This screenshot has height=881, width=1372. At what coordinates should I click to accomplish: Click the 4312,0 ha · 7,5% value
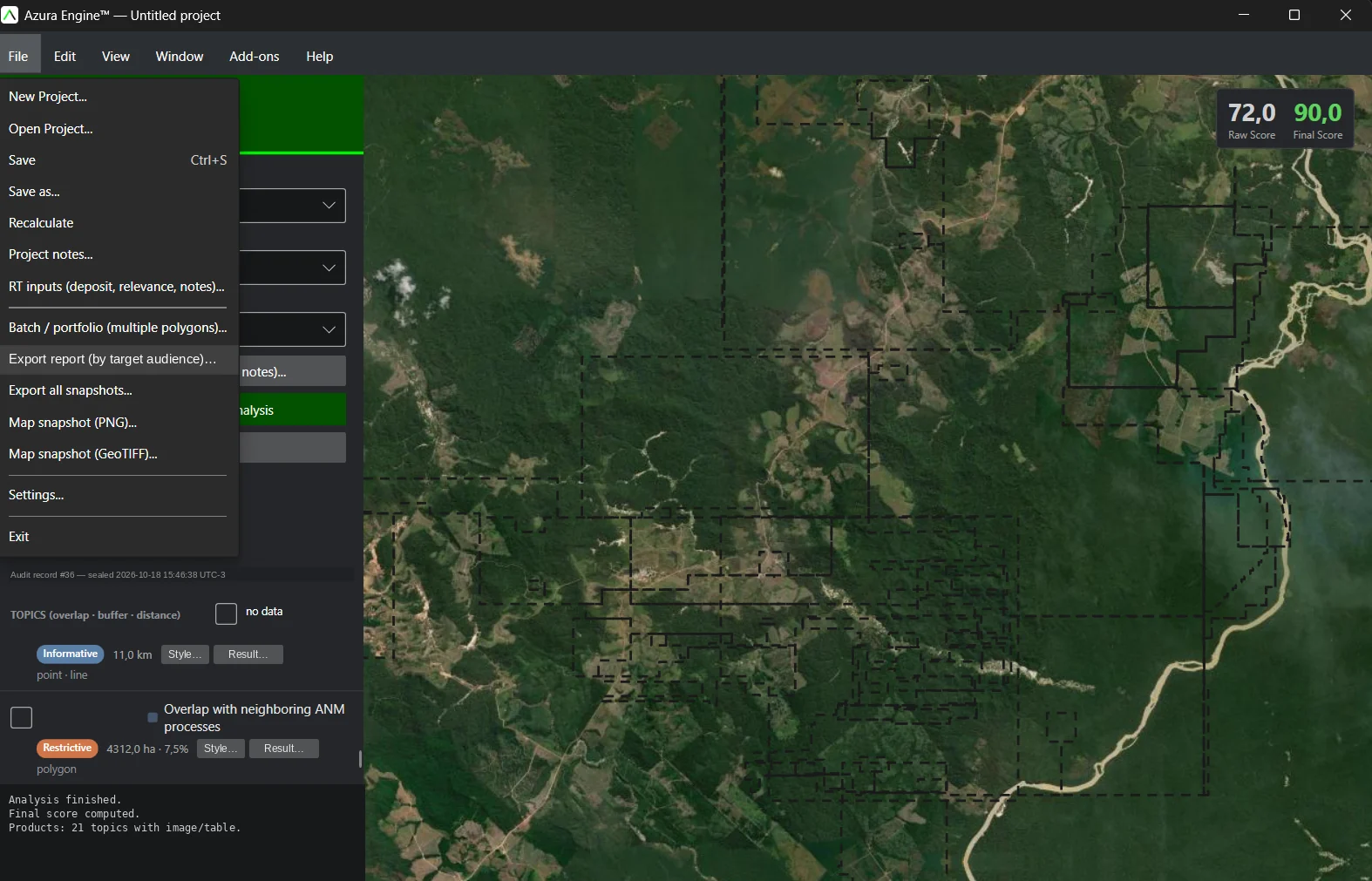click(147, 749)
